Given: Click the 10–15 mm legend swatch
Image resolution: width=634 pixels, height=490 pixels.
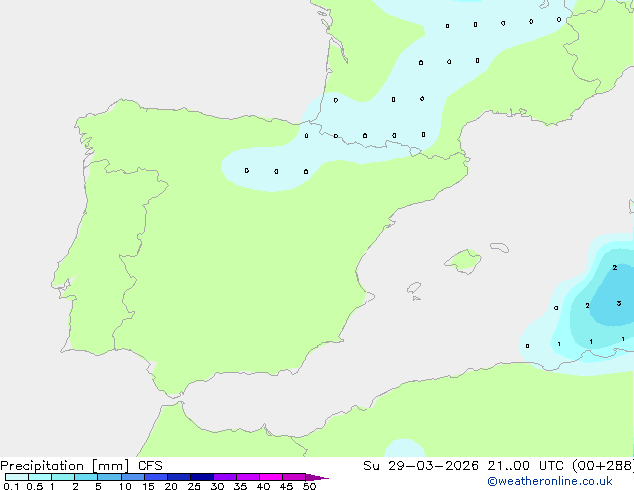Looking at the screenshot, I should [x=133, y=477].
